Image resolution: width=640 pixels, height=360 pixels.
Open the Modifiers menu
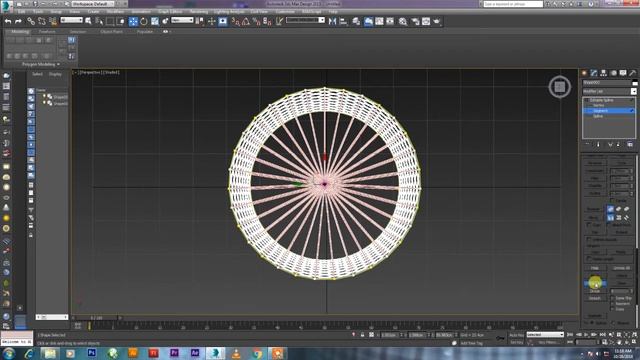116,12
